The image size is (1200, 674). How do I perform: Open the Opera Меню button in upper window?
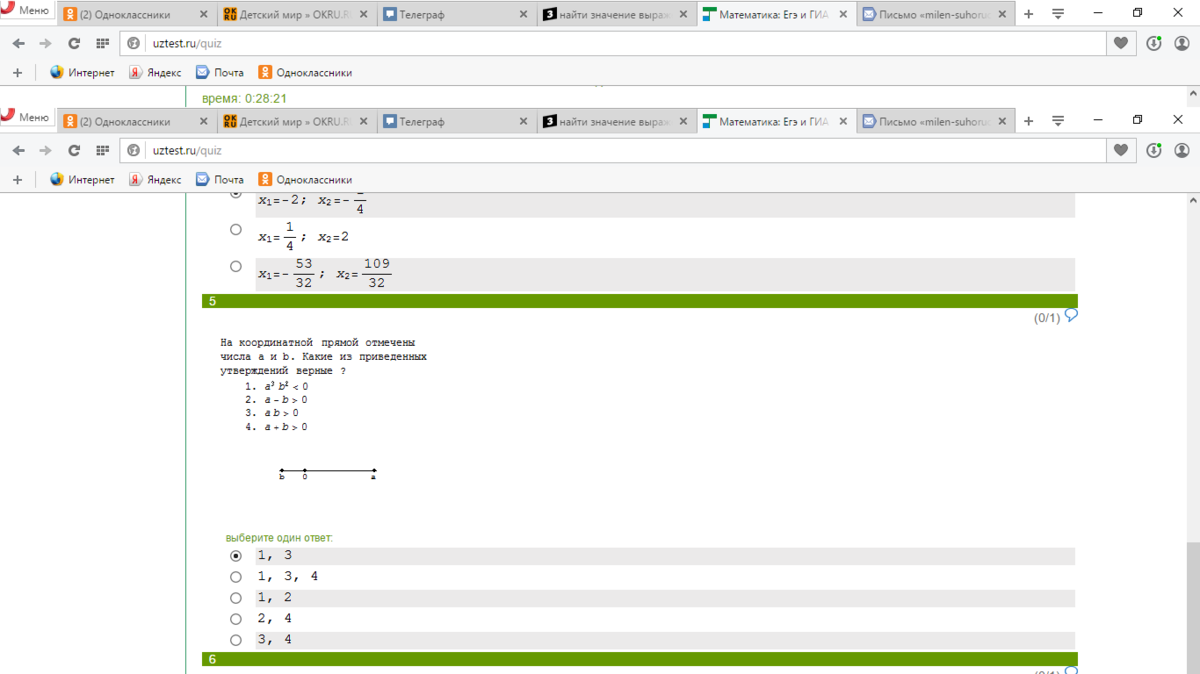[x=27, y=11]
